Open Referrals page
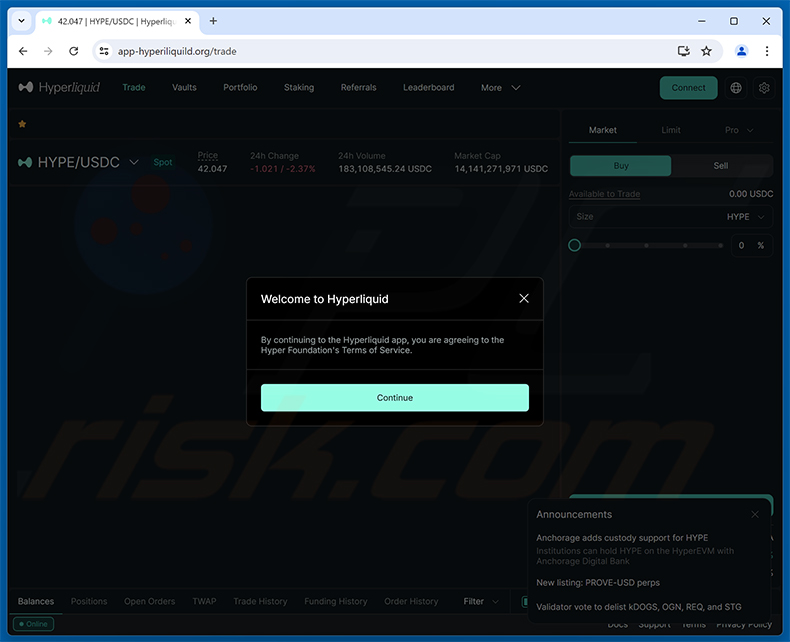 [x=358, y=88]
